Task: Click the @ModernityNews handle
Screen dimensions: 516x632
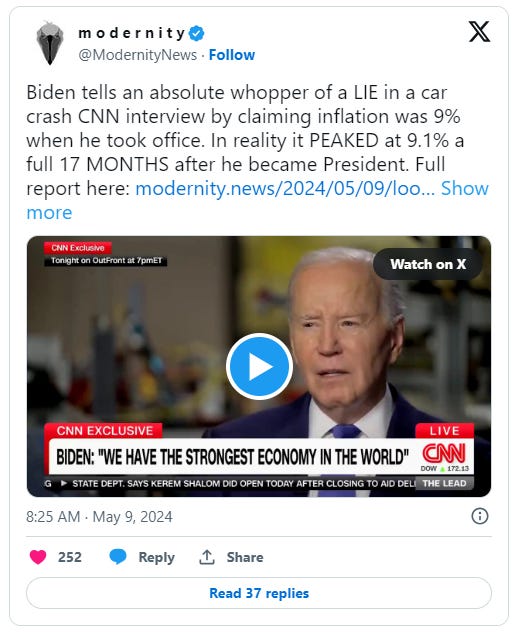Action: pos(138,55)
